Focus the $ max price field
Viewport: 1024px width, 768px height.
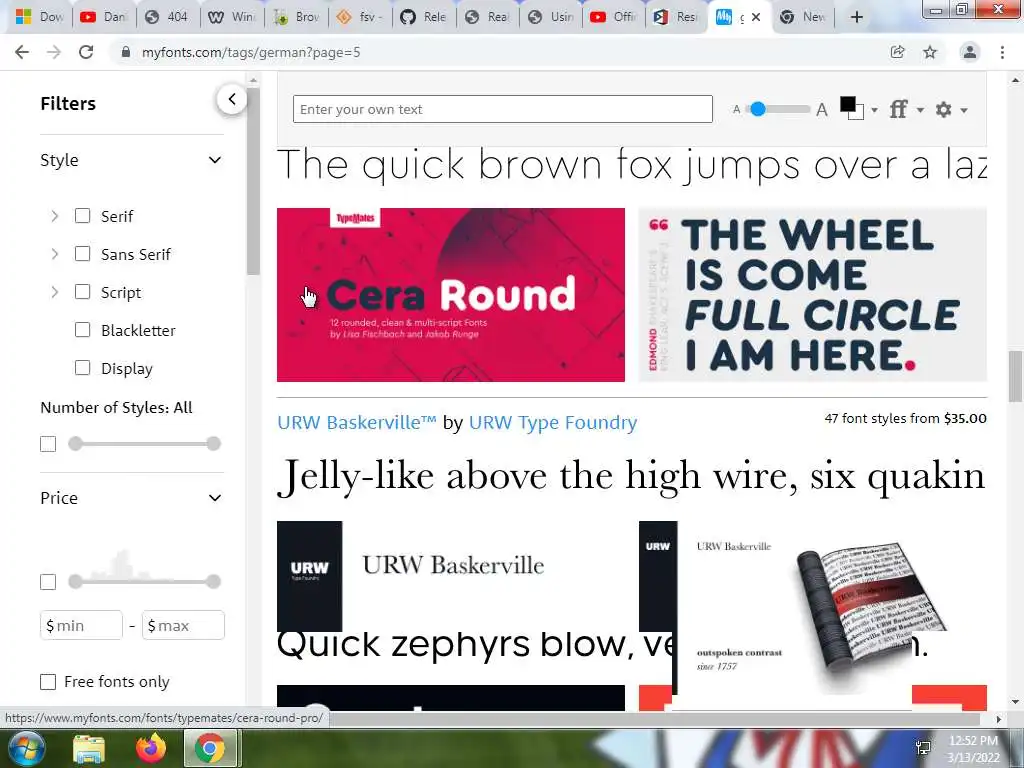pos(183,626)
